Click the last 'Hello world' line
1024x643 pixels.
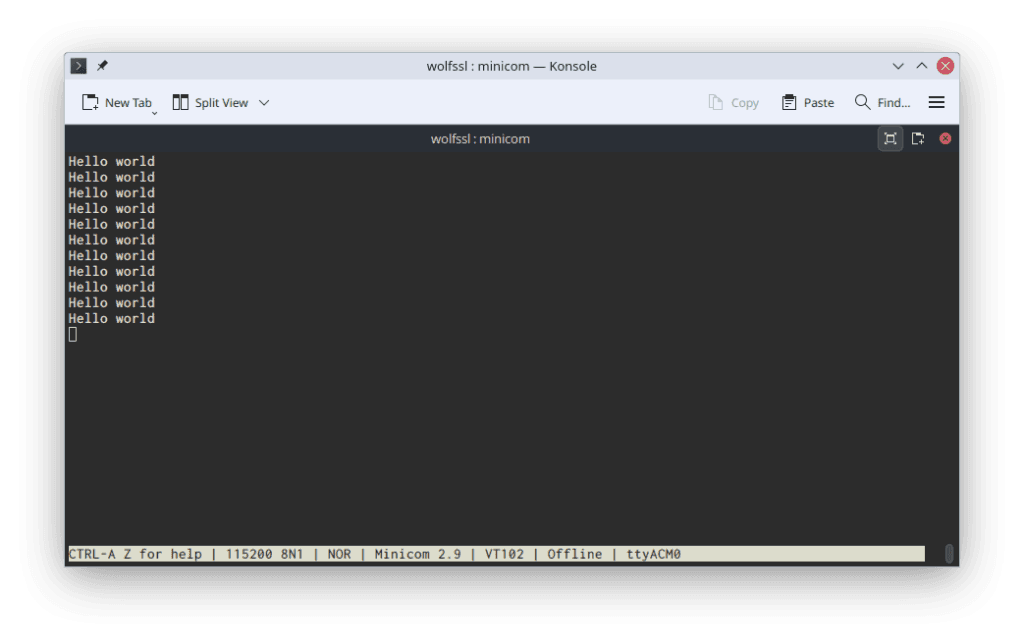coord(112,319)
